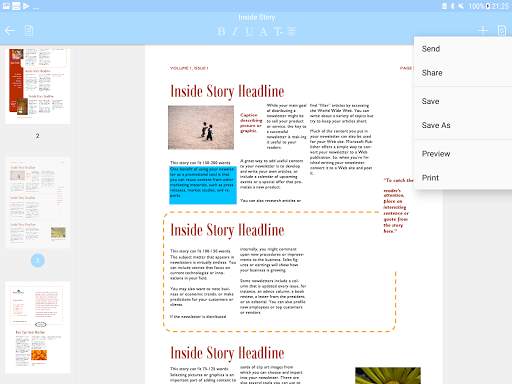The height and width of the screenshot is (384, 512).
Task: Open the document pages icon
Action: (x=29, y=31)
